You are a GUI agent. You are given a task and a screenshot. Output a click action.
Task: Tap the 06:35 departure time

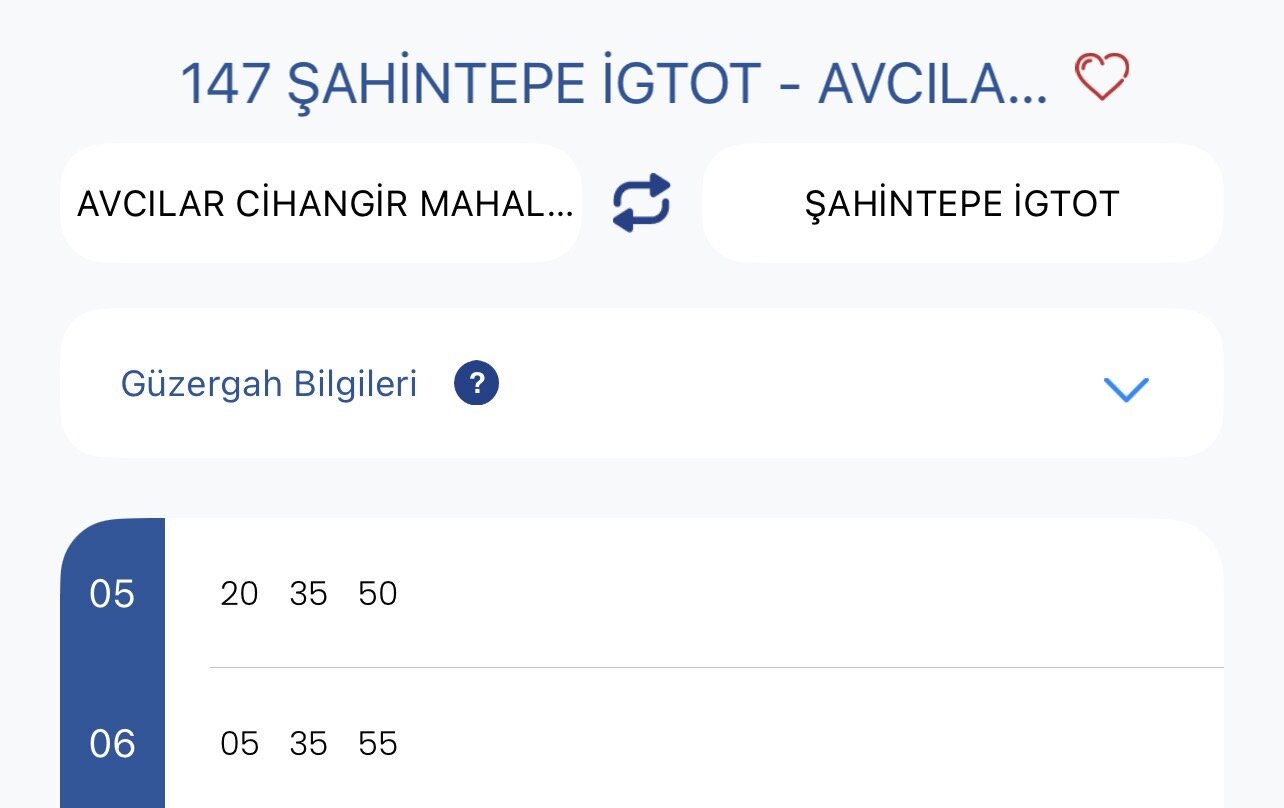(308, 744)
